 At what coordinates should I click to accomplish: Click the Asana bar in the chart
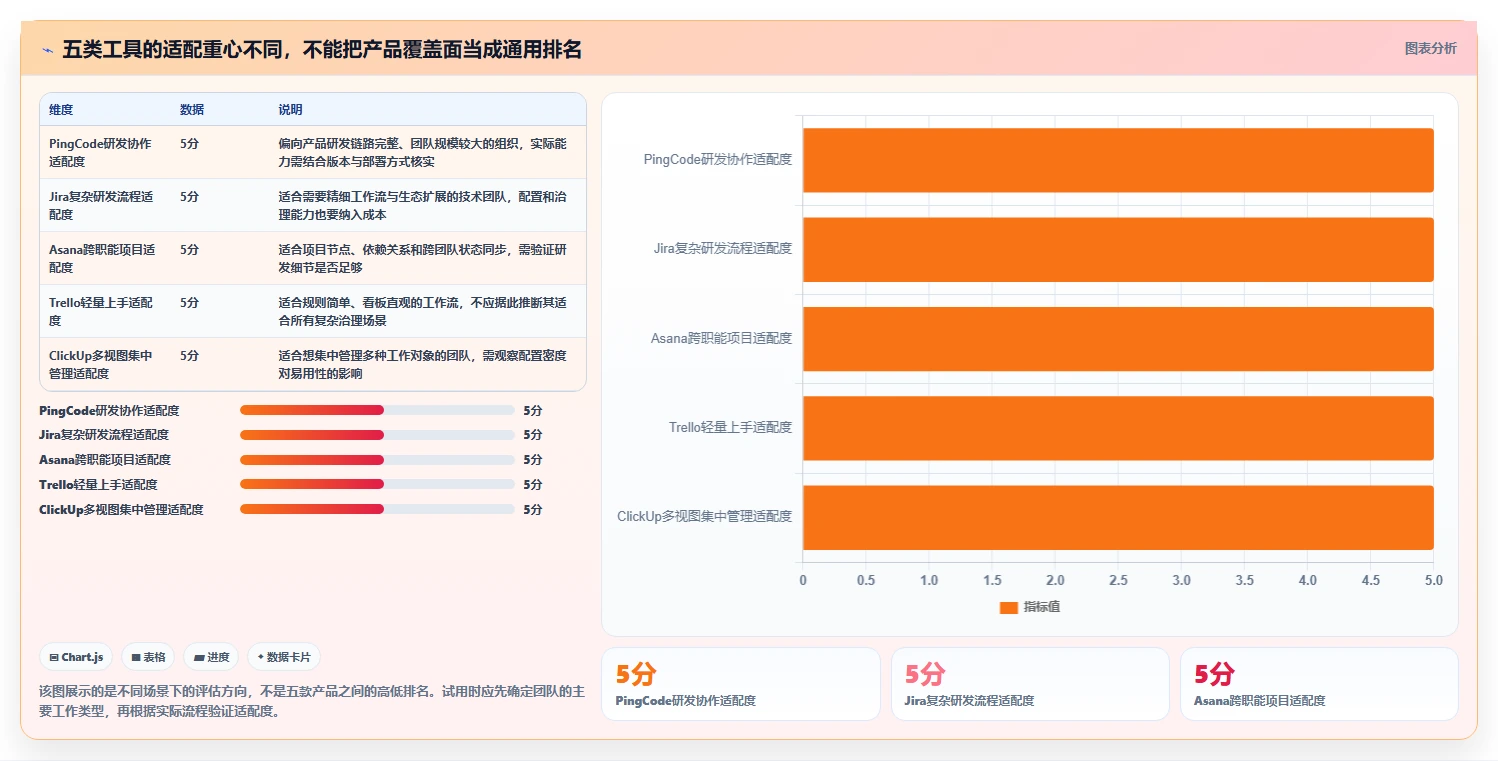[1118, 339]
